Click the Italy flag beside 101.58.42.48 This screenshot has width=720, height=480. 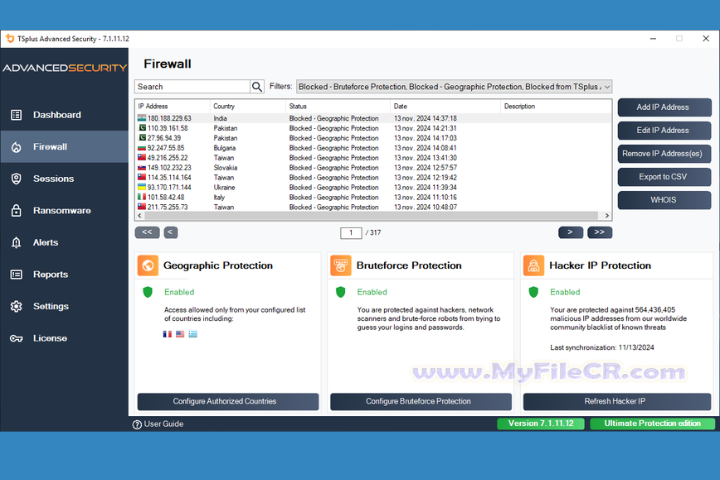pos(142,197)
